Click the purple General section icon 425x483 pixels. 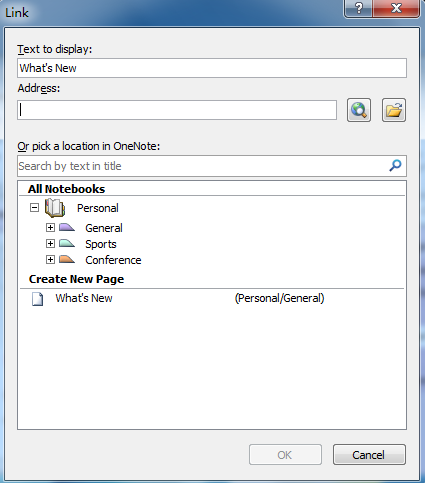click(x=67, y=227)
